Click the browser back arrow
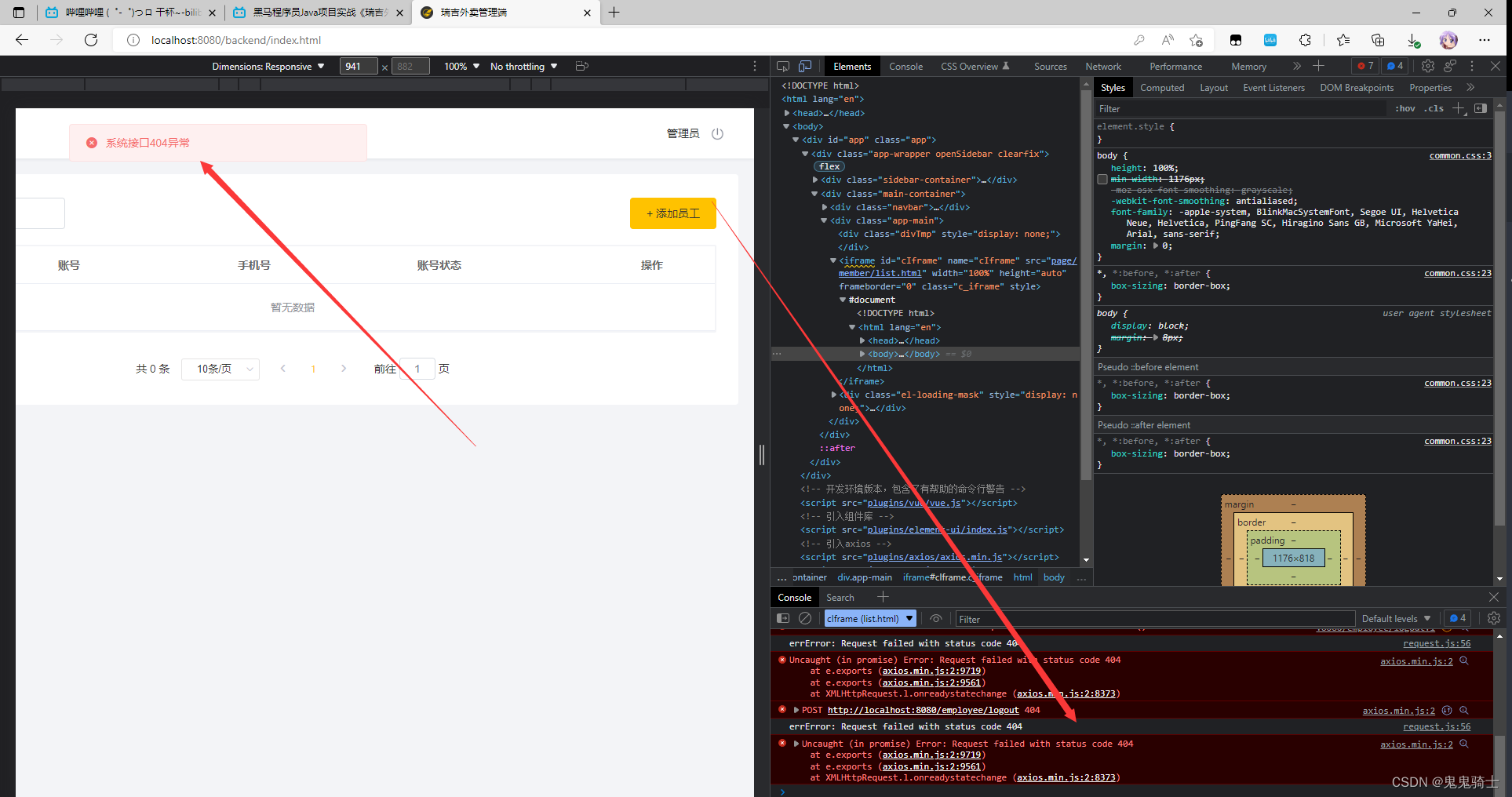The height and width of the screenshot is (797, 1512). 22,40
